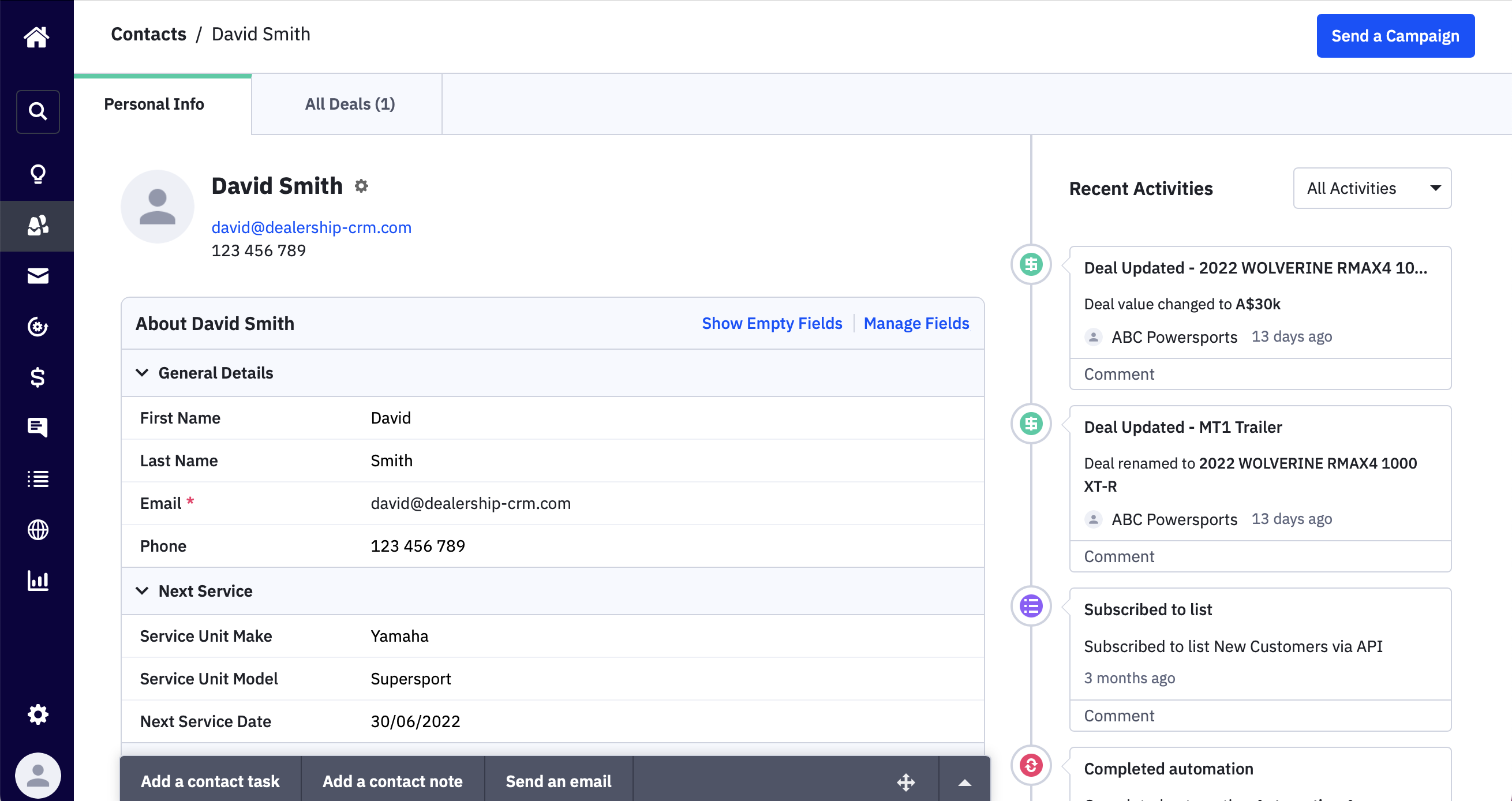The image size is (1512, 801).
Task: Open the conversations chat icon
Action: point(38,427)
